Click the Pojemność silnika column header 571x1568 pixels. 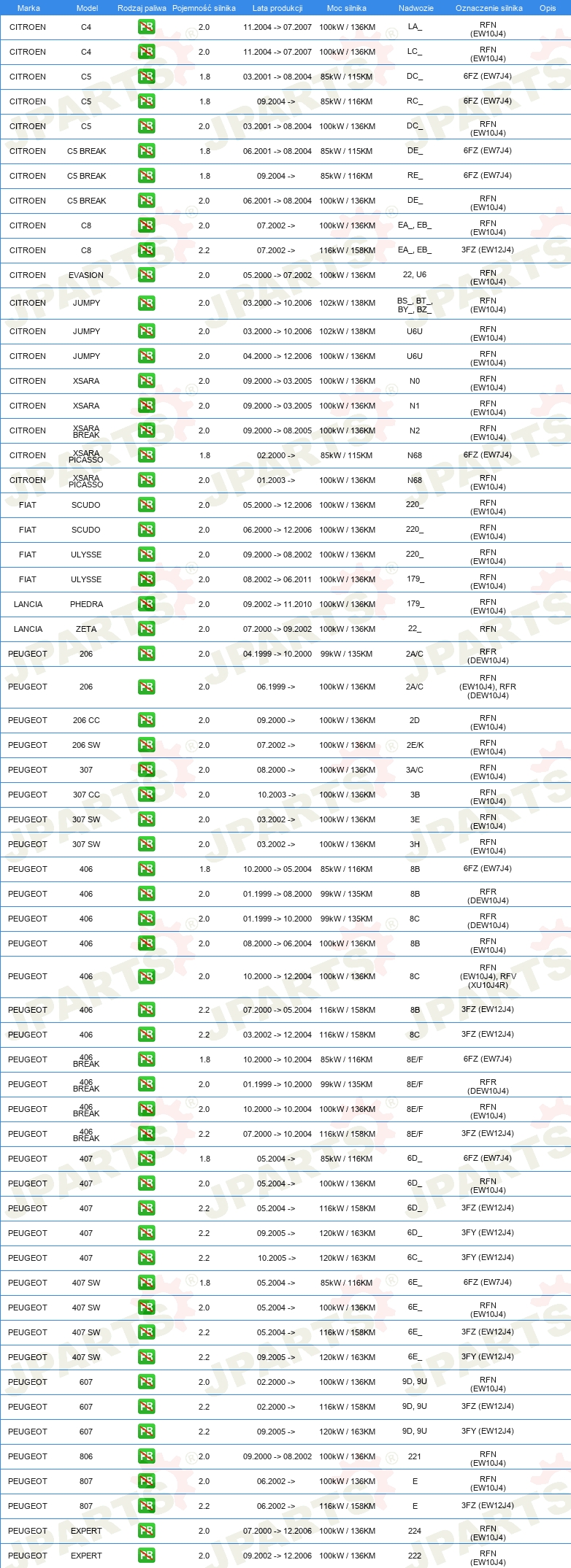pyautogui.click(x=204, y=8)
